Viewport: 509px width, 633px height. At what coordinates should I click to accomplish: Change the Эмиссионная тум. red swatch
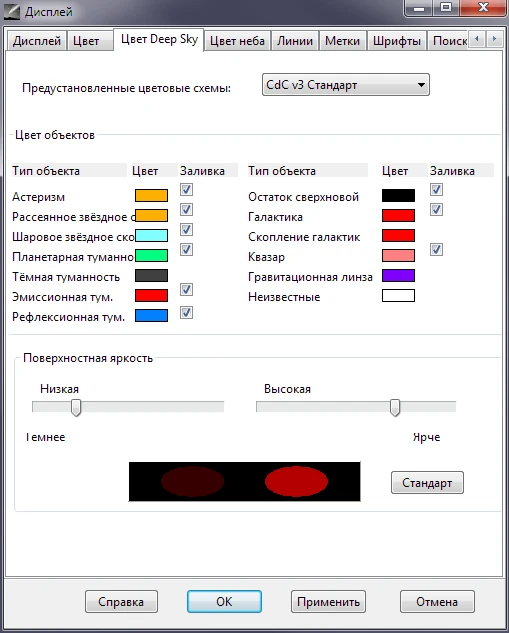[151, 296]
